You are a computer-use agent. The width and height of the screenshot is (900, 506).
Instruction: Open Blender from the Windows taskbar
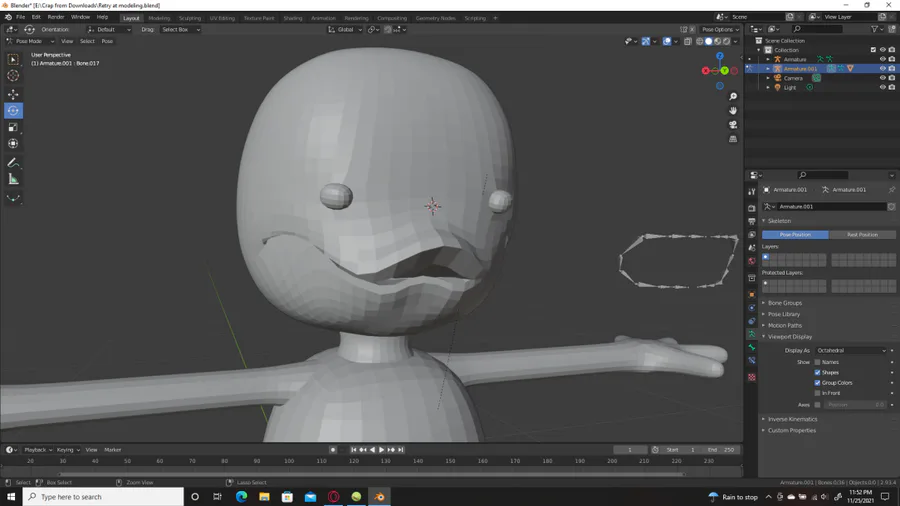pyautogui.click(x=379, y=497)
